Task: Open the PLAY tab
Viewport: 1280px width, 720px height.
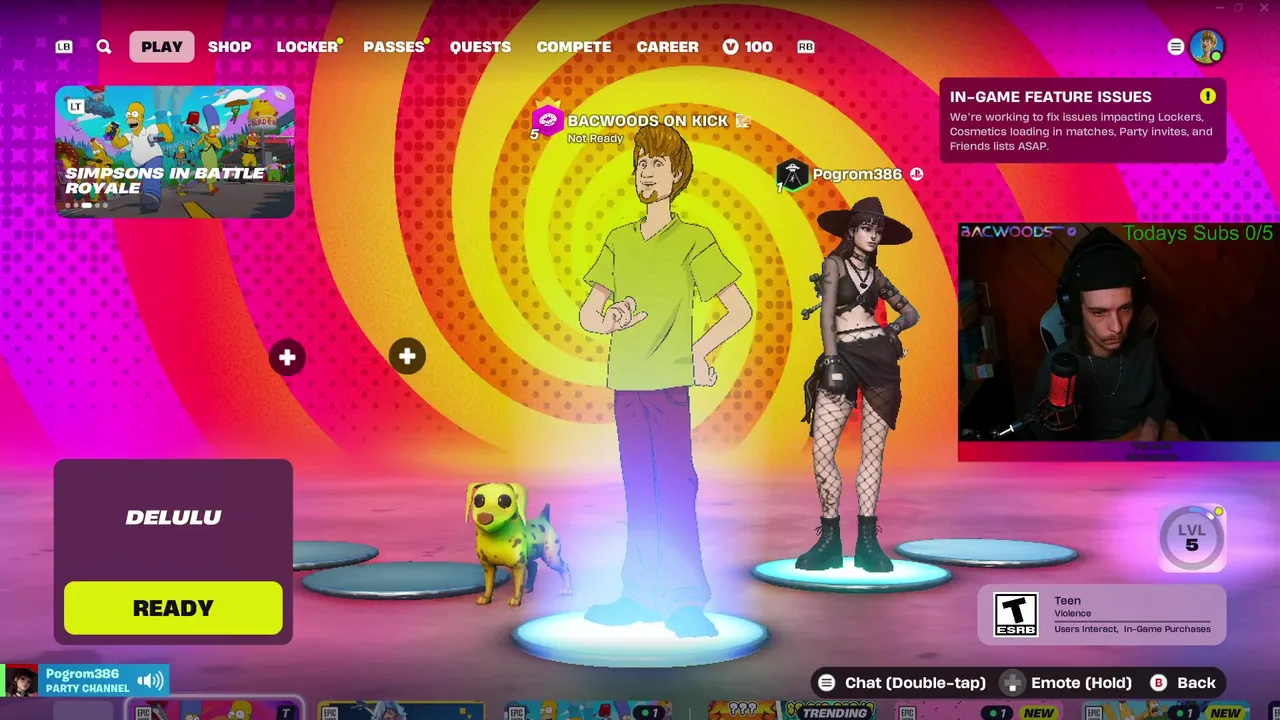Action: (162, 47)
